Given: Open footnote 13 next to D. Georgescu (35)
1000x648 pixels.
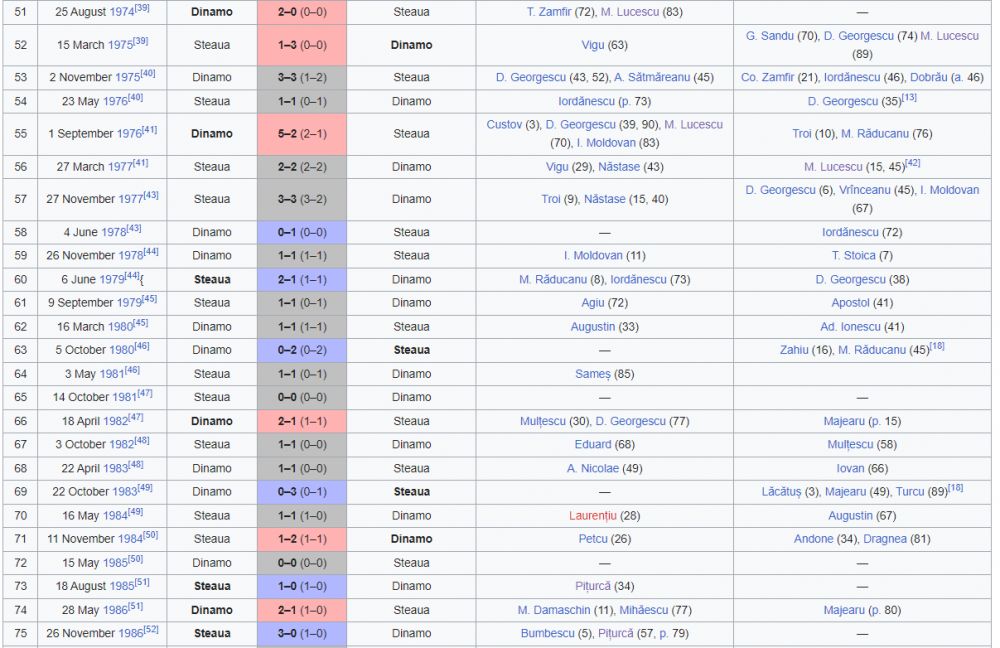Looking at the screenshot, I should coord(909,98).
